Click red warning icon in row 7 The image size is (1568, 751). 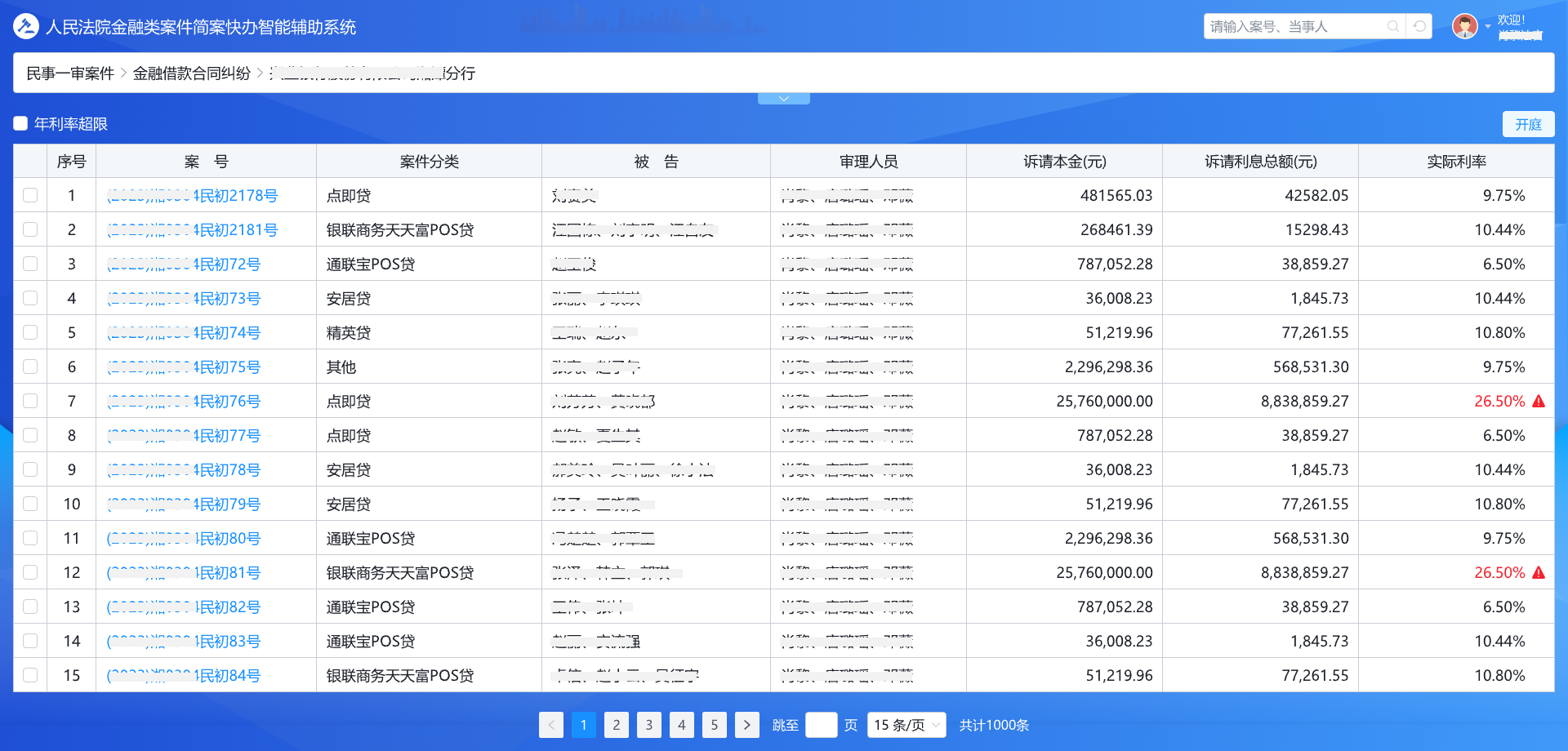(1539, 402)
